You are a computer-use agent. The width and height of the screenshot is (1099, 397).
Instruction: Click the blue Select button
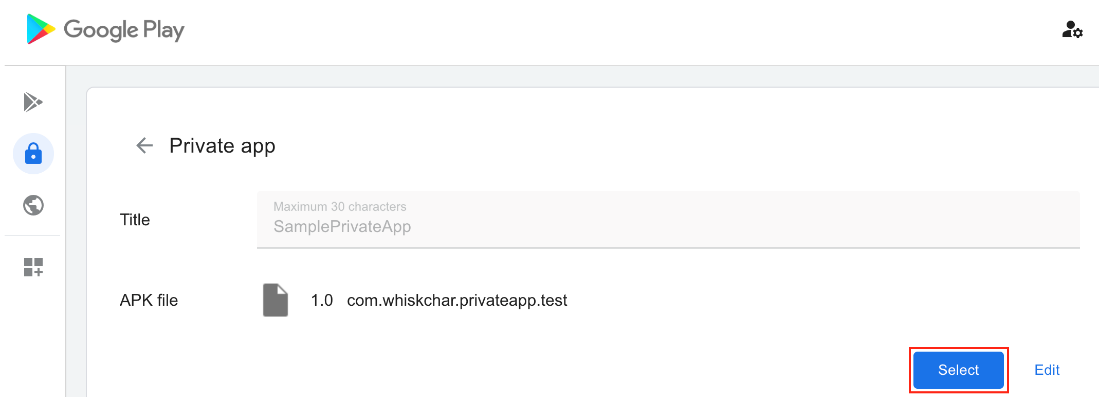[958, 370]
